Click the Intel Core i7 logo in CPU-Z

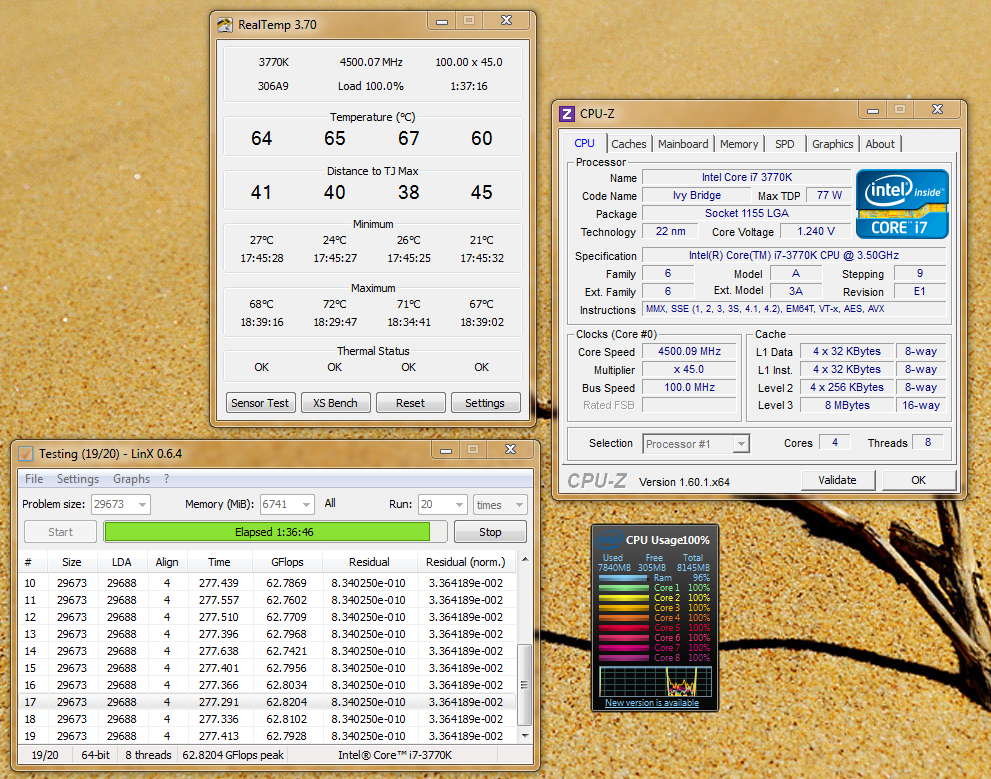click(x=902, y=204)
